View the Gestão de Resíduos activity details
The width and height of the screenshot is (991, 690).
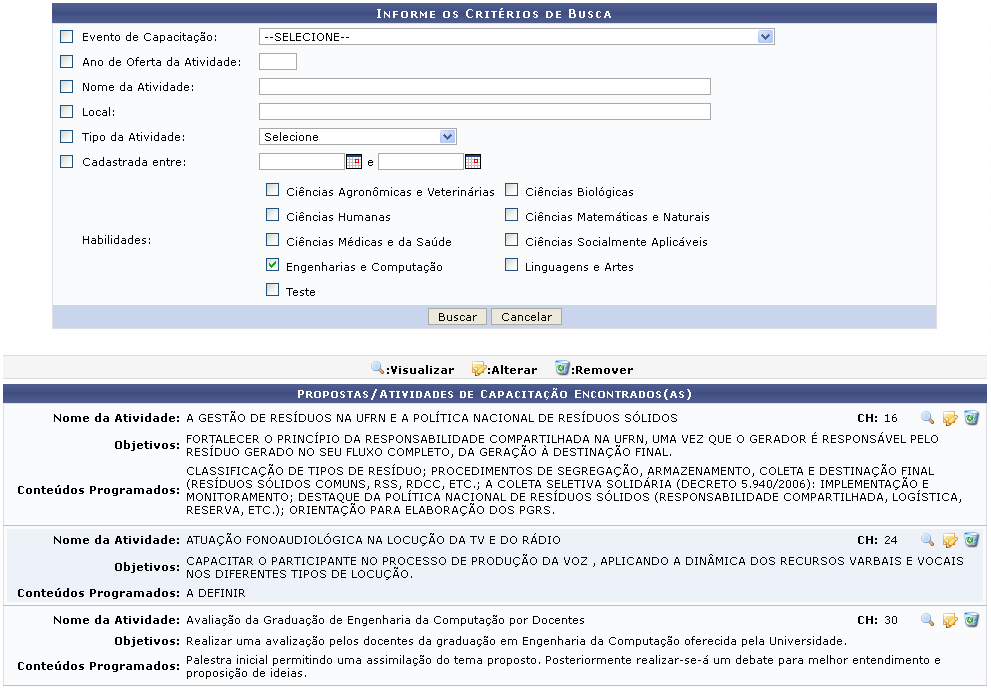927,418
